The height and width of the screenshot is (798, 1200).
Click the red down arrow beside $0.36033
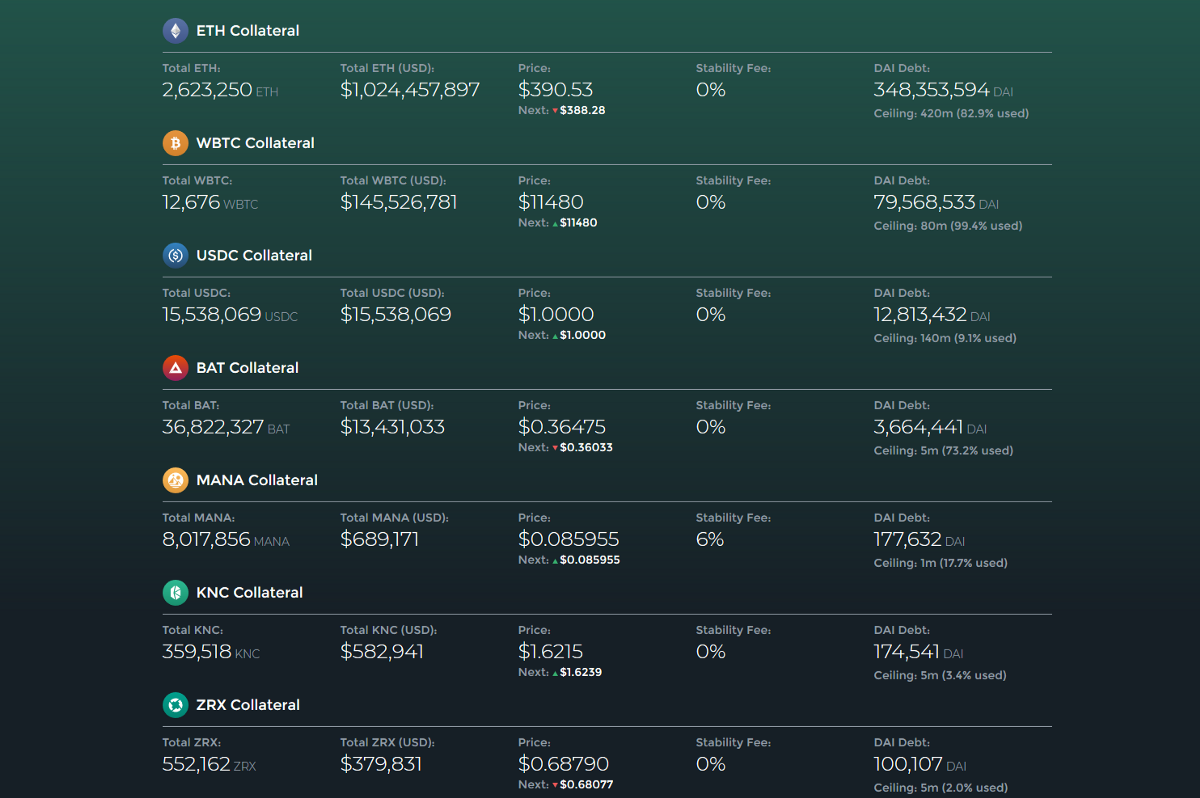pyautogui.click(x=555, y=448)
